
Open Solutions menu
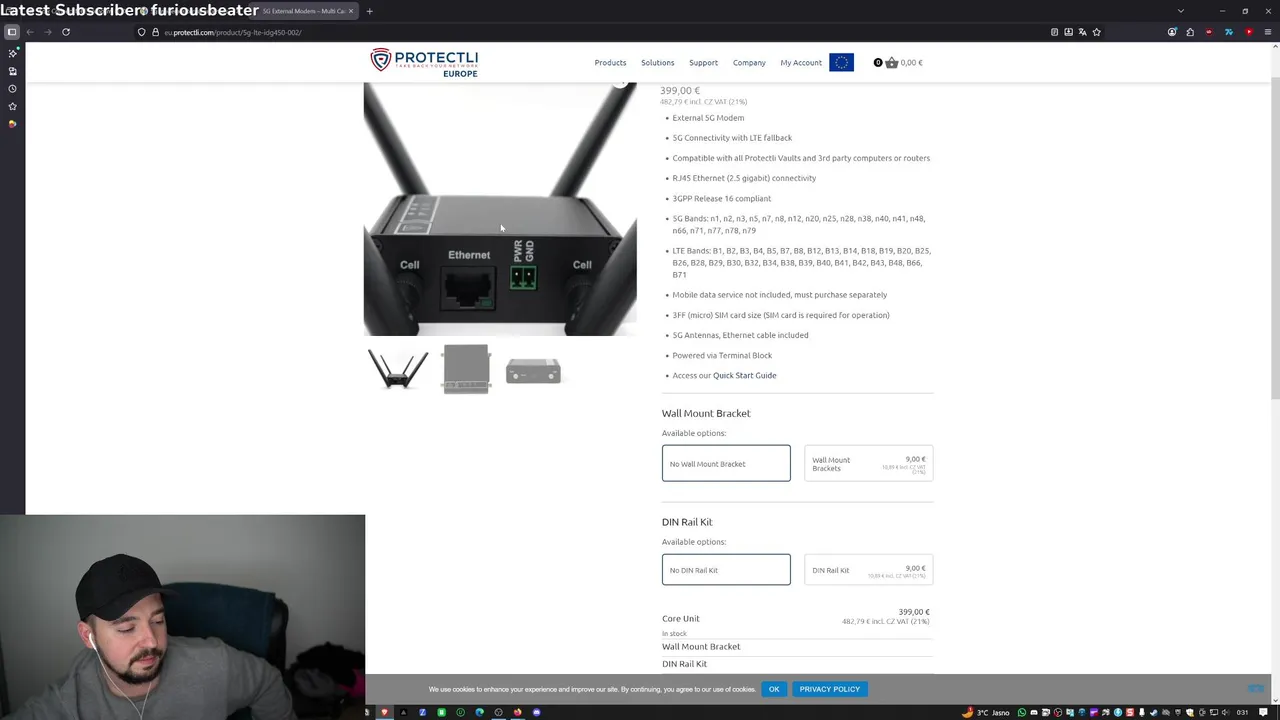click(658, 62)
